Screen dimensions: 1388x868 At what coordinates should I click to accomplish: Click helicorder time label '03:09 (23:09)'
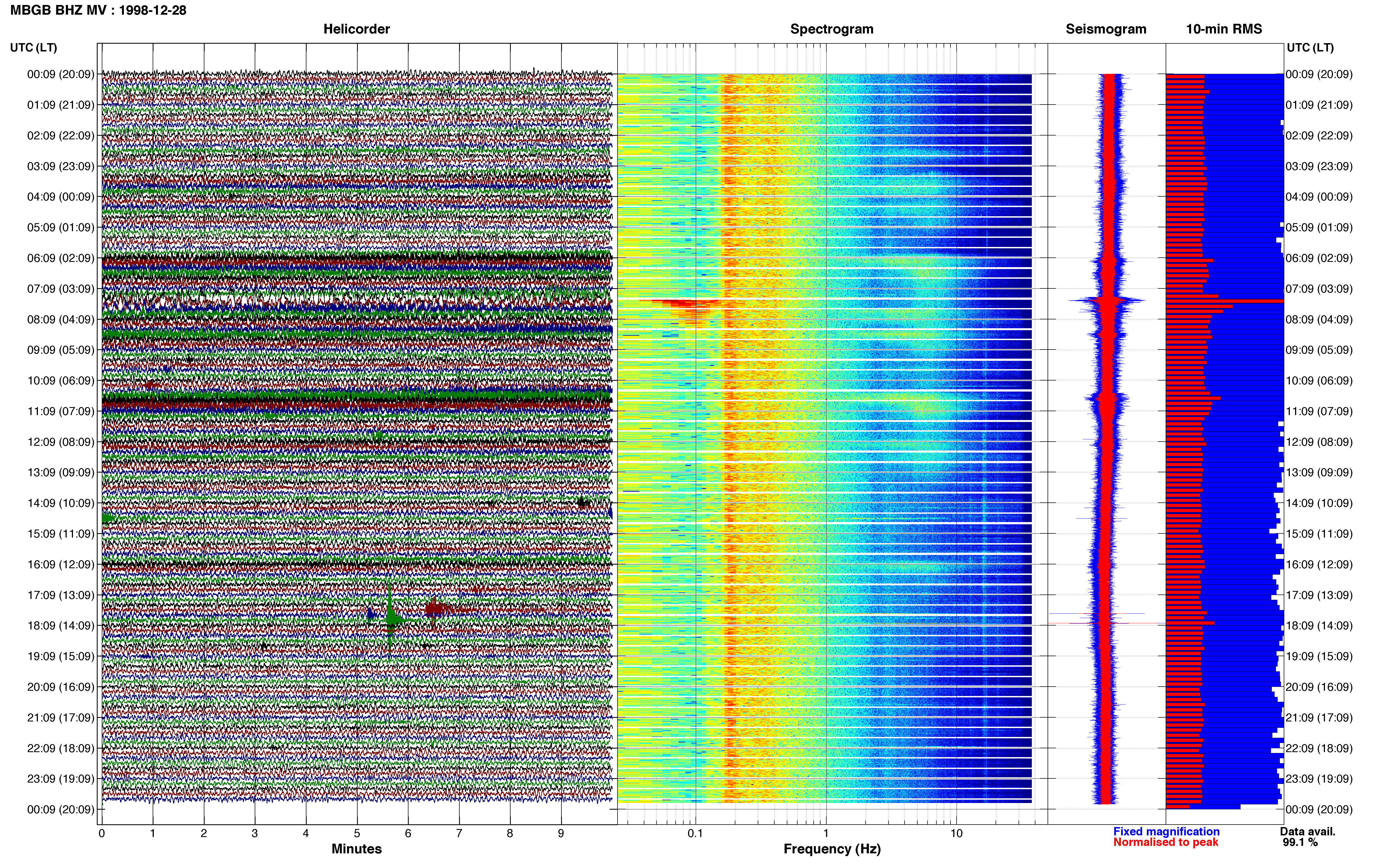[x=60, y=166]
